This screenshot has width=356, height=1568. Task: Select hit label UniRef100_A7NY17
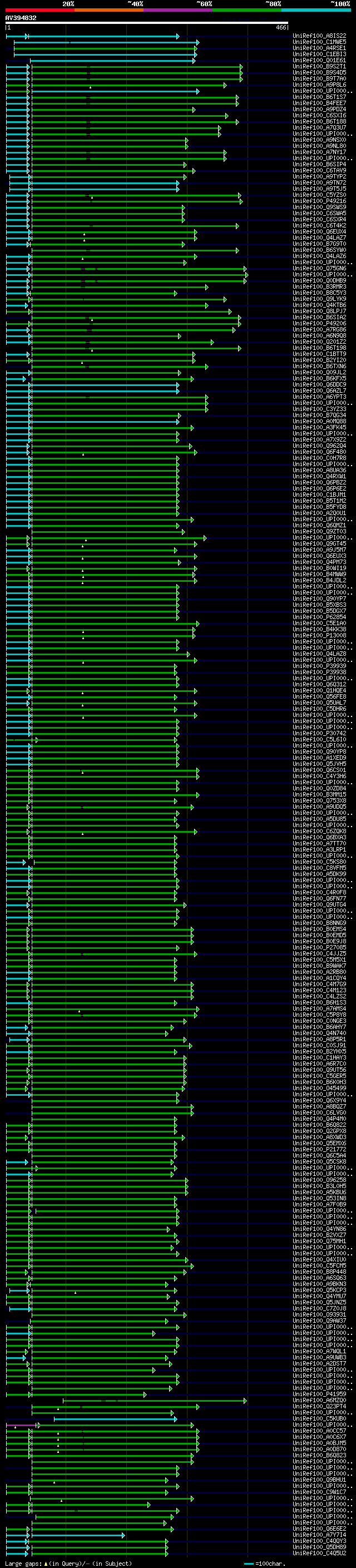(x=319, y=152)
